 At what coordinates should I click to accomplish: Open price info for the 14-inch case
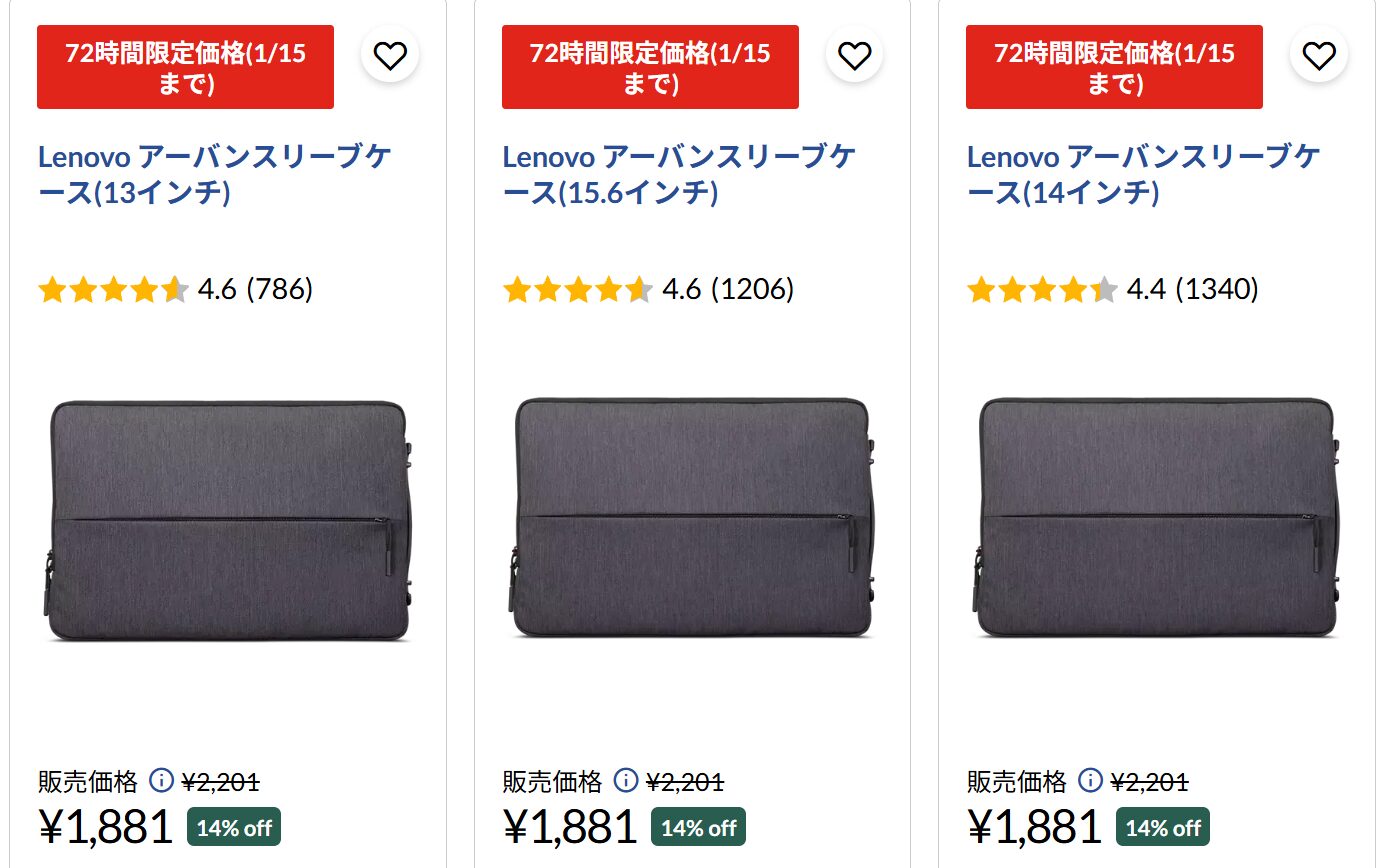(1089, 782)
